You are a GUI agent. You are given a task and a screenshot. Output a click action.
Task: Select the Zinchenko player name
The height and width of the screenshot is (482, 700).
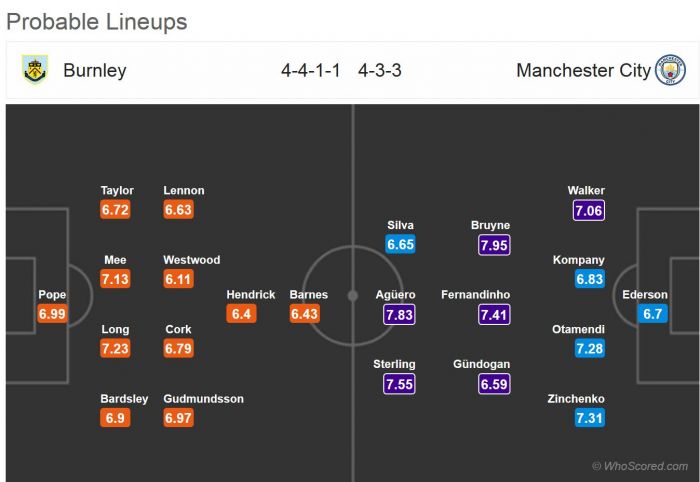[579, 399]
